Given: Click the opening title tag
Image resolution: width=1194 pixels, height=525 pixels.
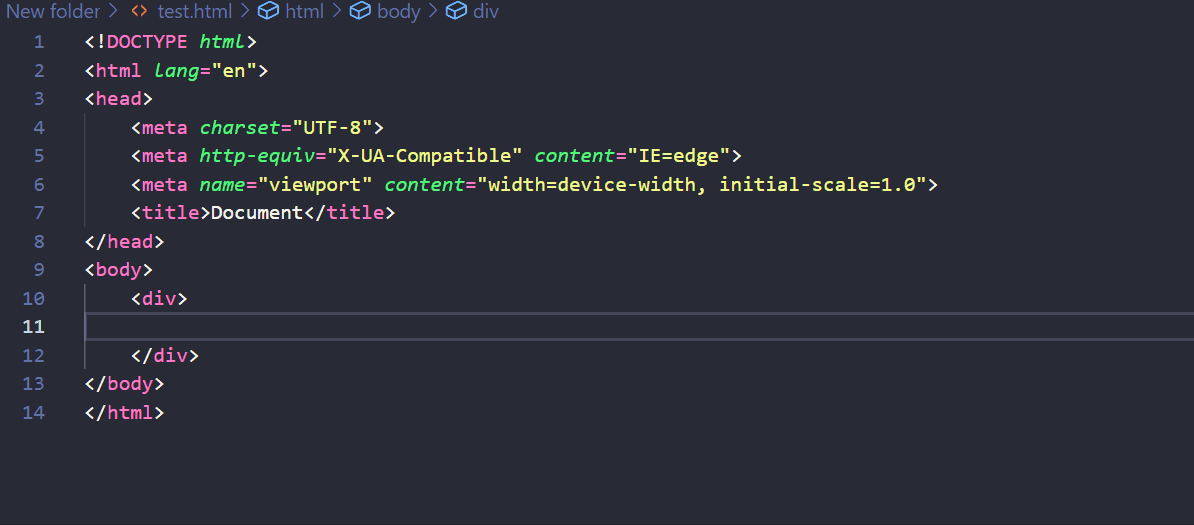Looking at the screenshot, I should coord(171,213).
